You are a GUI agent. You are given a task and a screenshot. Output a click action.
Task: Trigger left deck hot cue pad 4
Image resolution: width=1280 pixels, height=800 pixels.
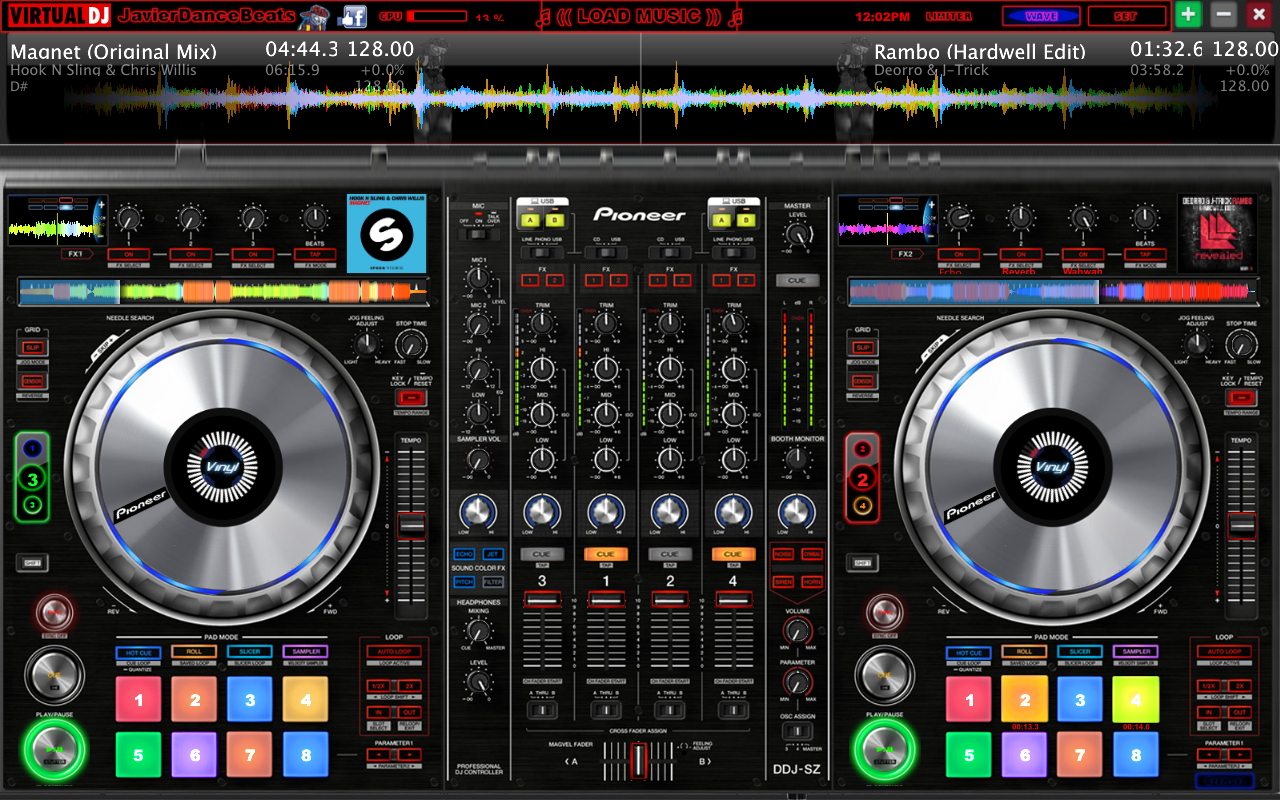tap(306, 700)
